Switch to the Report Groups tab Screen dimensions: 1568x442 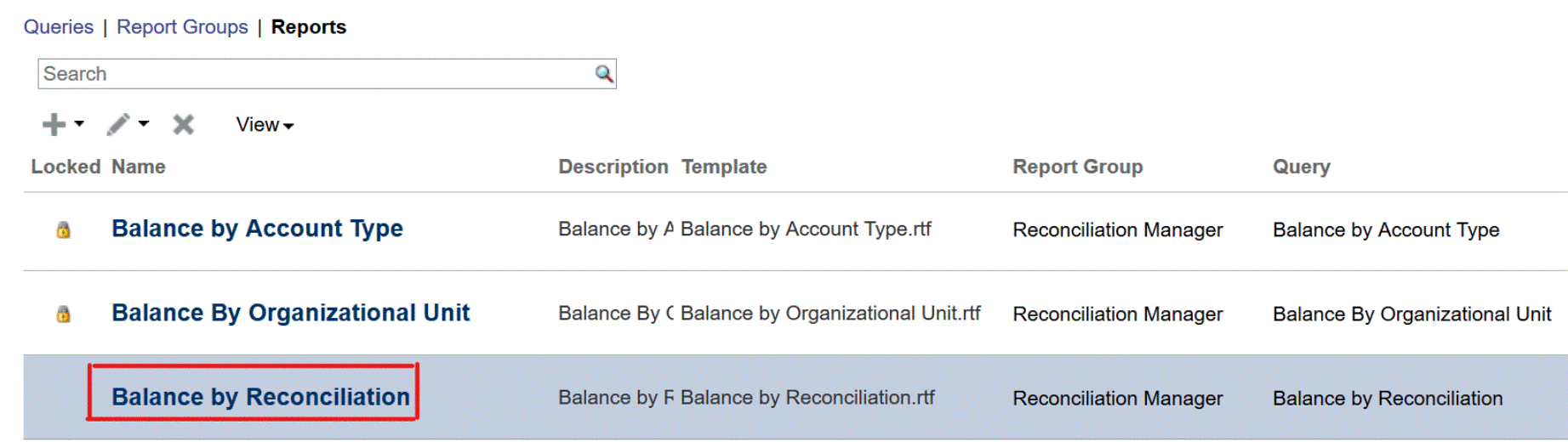point(182,27)
